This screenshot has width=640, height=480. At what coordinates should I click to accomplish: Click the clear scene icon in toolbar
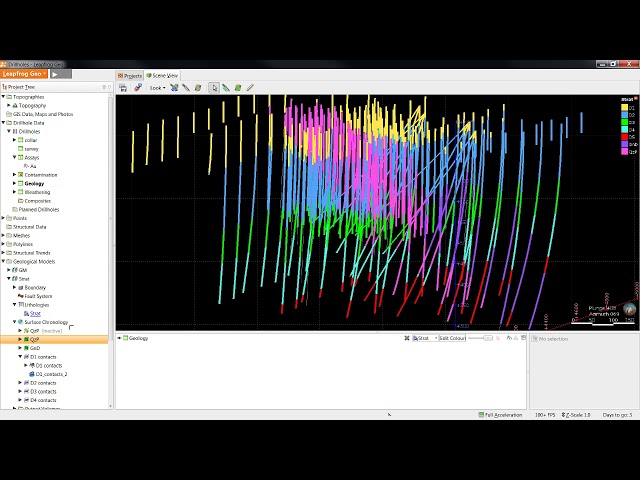click(x=138, y=88)
